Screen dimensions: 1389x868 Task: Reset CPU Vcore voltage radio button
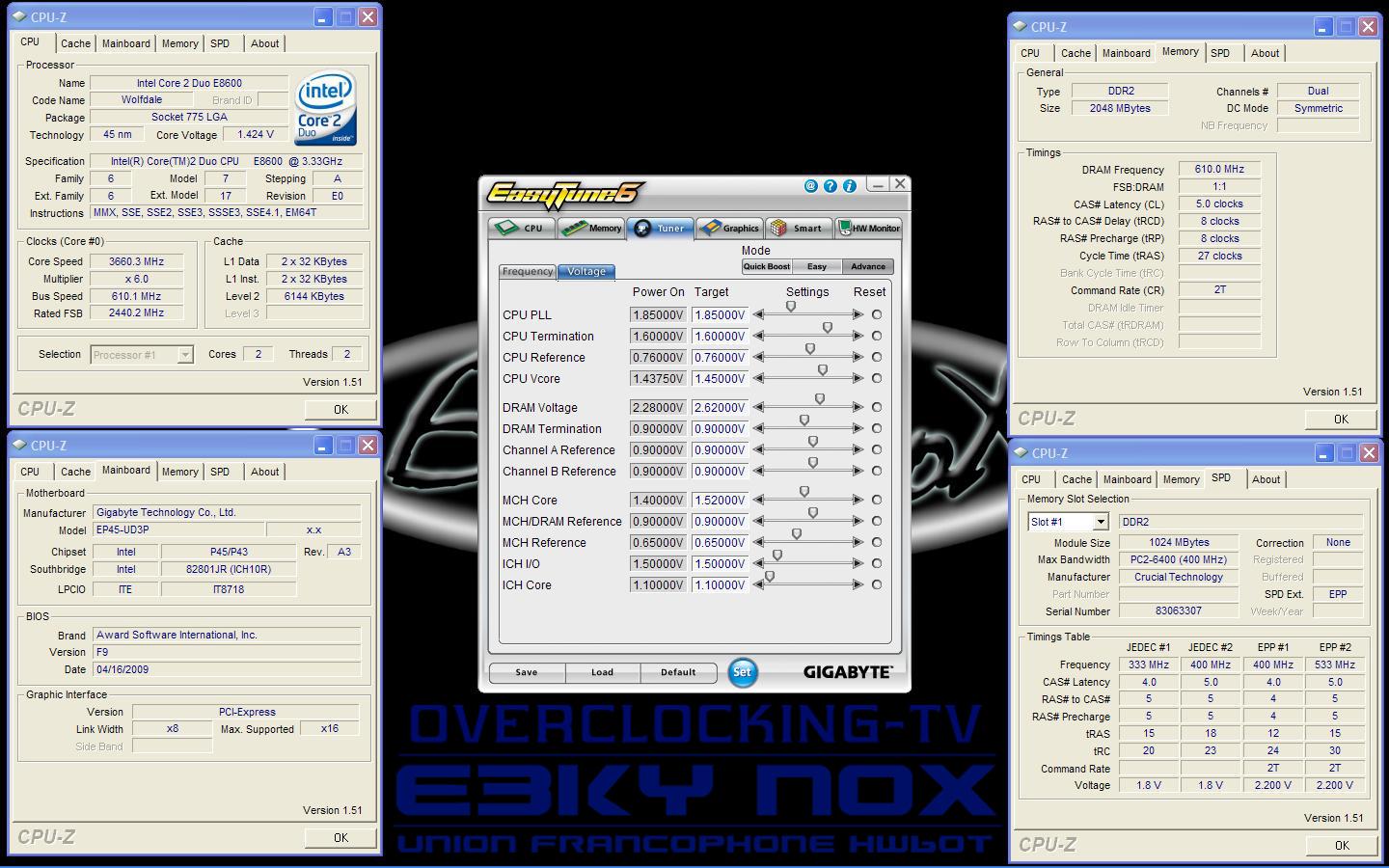pyautogui.click(x=877, y=378)
